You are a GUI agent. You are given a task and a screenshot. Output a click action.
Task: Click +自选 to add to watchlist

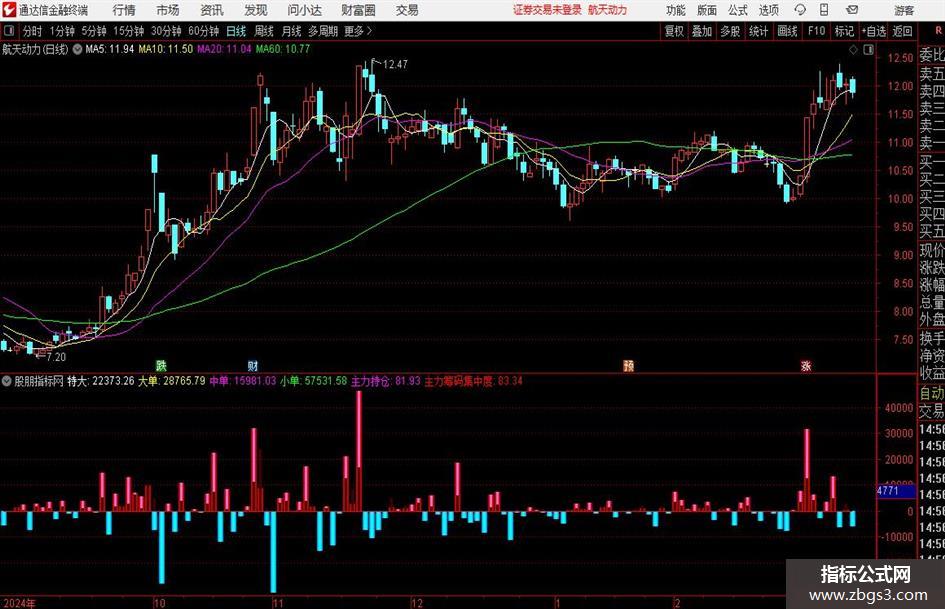(874, 31)
